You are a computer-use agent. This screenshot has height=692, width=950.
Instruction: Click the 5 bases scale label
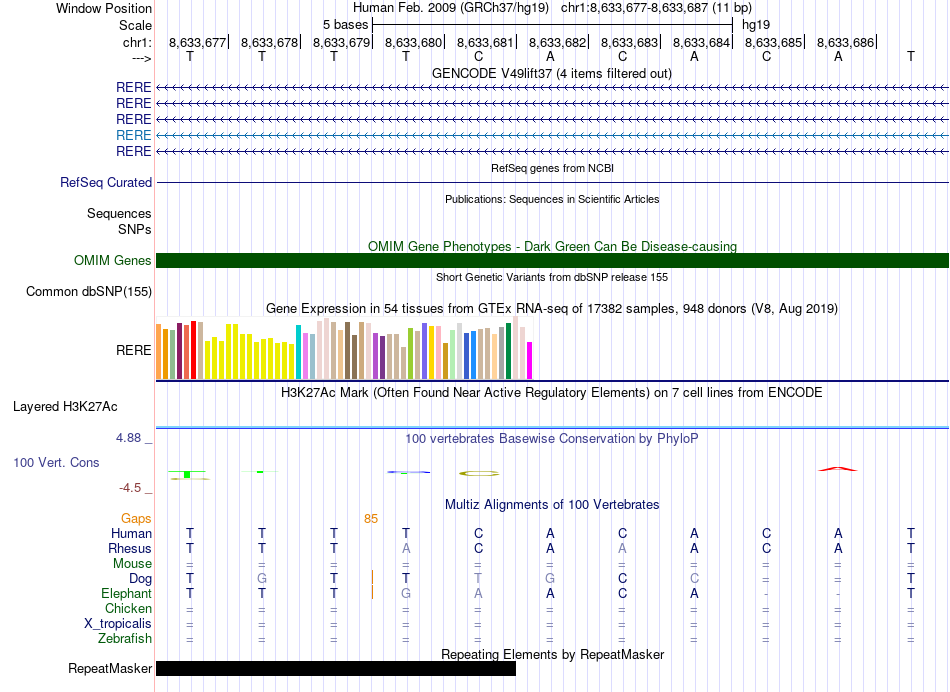(345, 25)
